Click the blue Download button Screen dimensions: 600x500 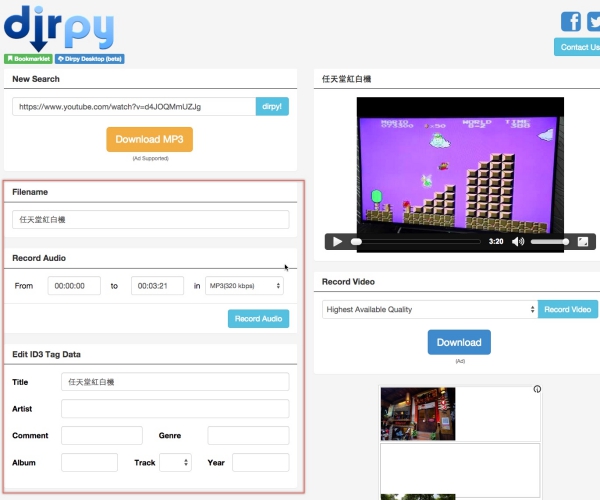pos(459,342)
